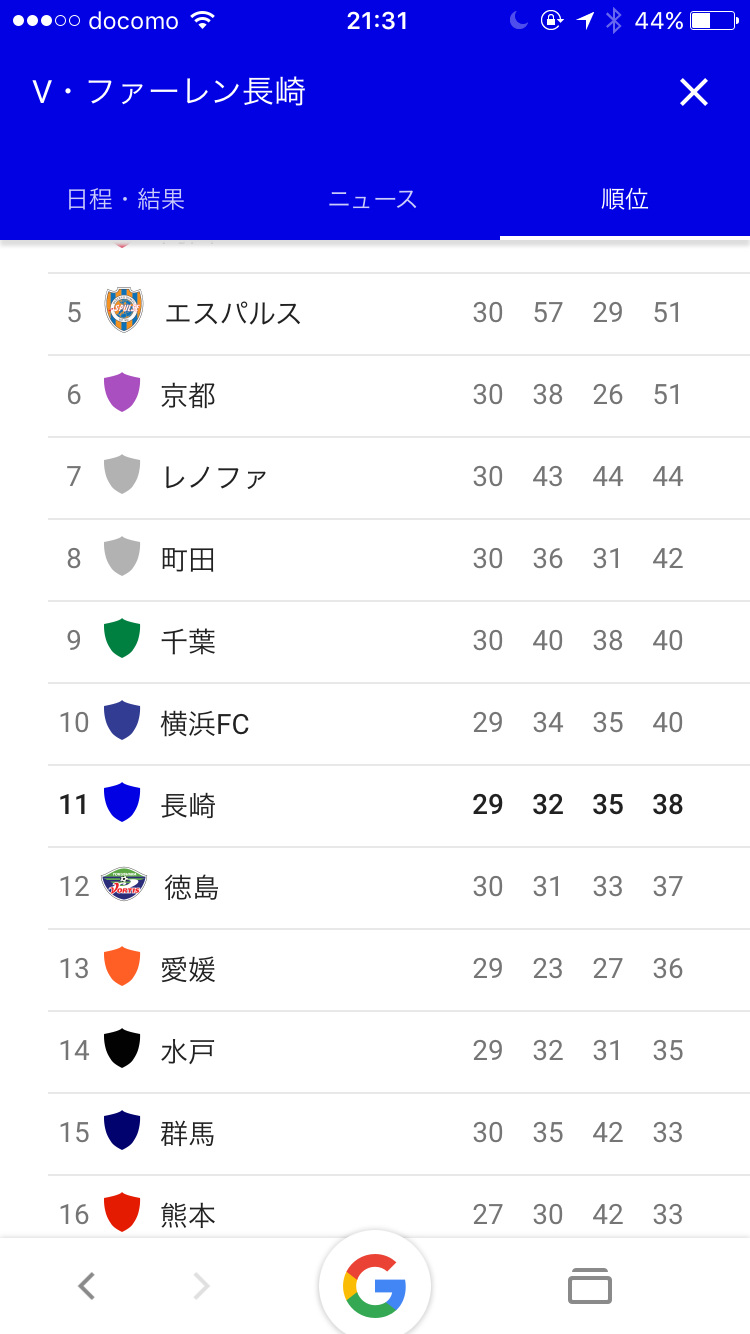Viewport: 750px width, 1334px height.
Task: Open the 群馬 team name
Action: coord(188,1133)
